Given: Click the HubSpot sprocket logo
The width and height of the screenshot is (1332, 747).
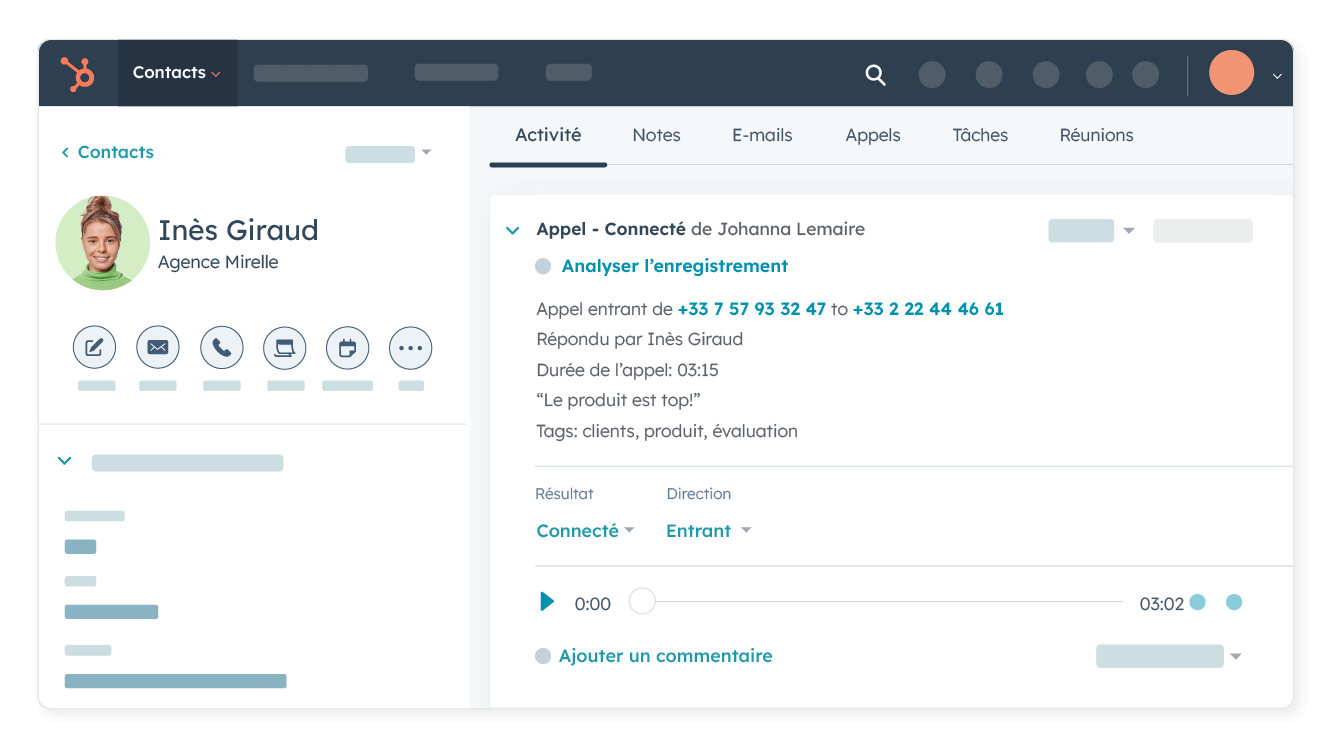Looking at the screenshot, I should (x=79, y=72).
